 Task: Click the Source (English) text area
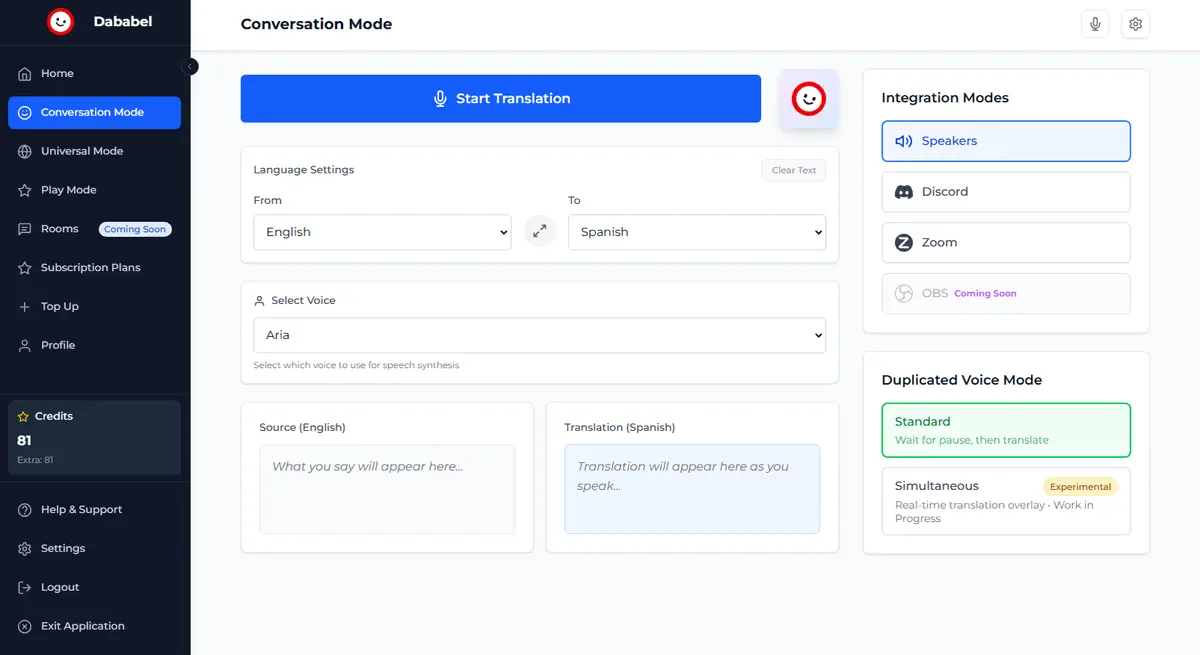pyautogui.click(x=387, y=489)
